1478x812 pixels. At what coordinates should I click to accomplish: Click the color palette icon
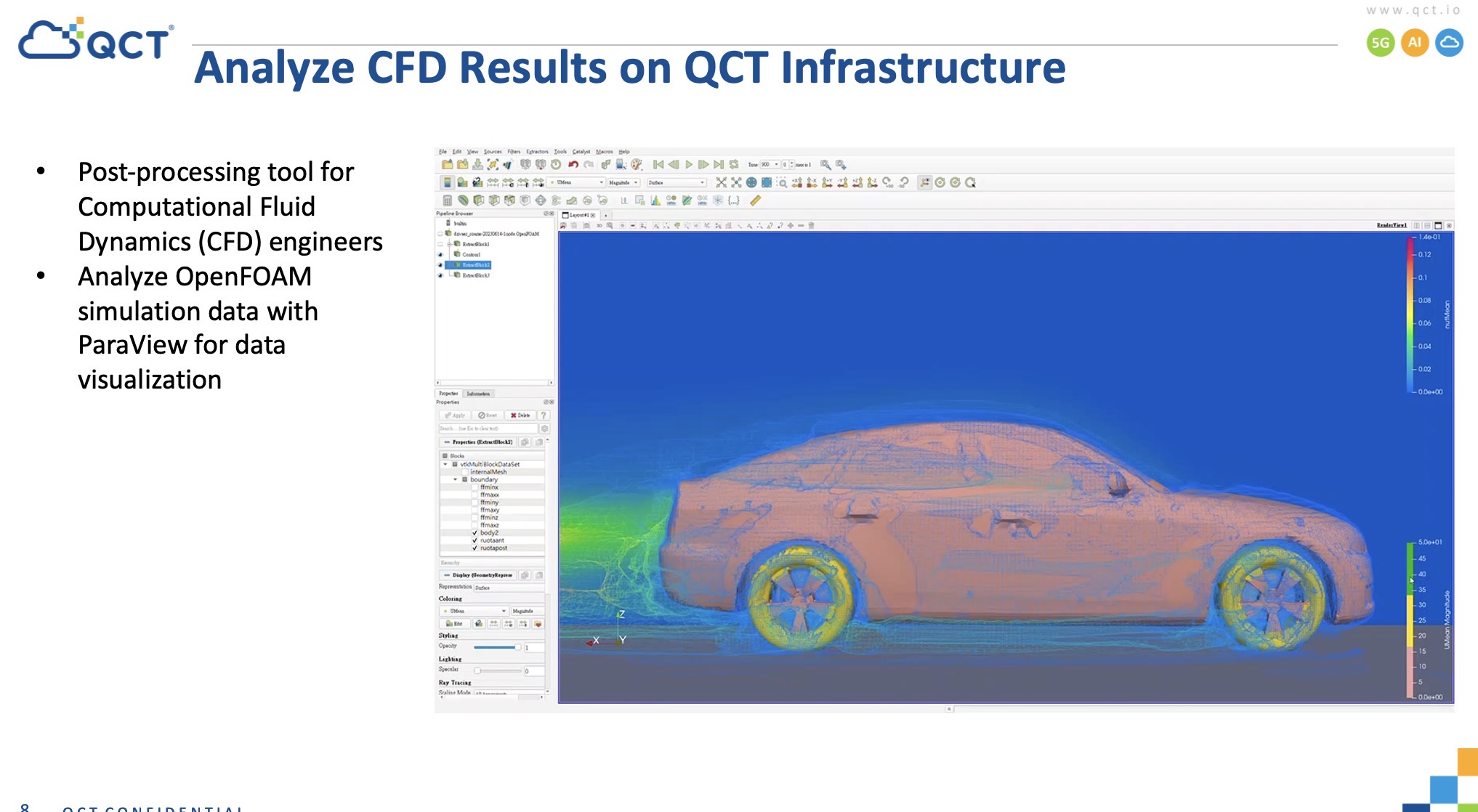point(637,165)
